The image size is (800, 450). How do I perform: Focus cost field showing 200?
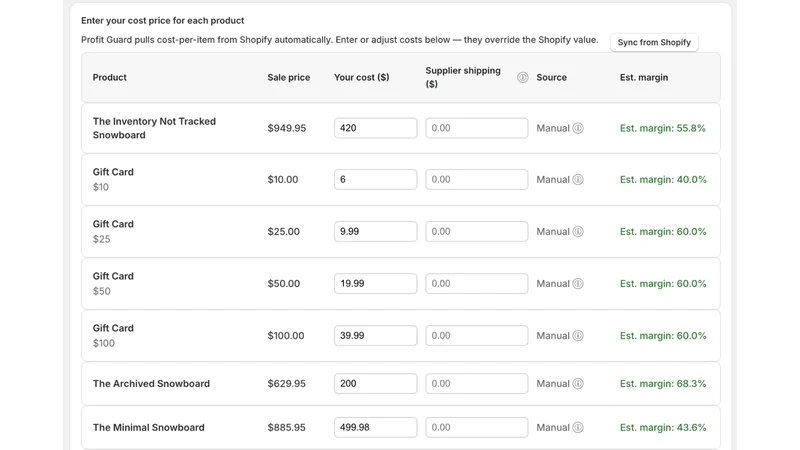[x=376, y=384]
